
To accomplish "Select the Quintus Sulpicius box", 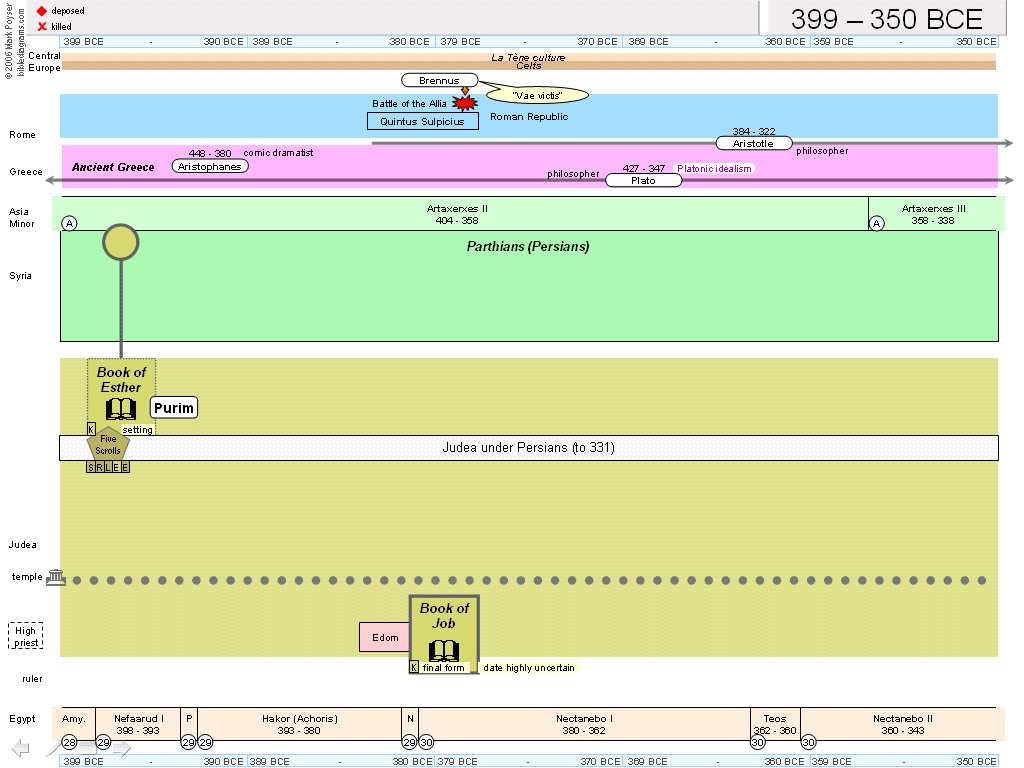I will coord(422,121).
